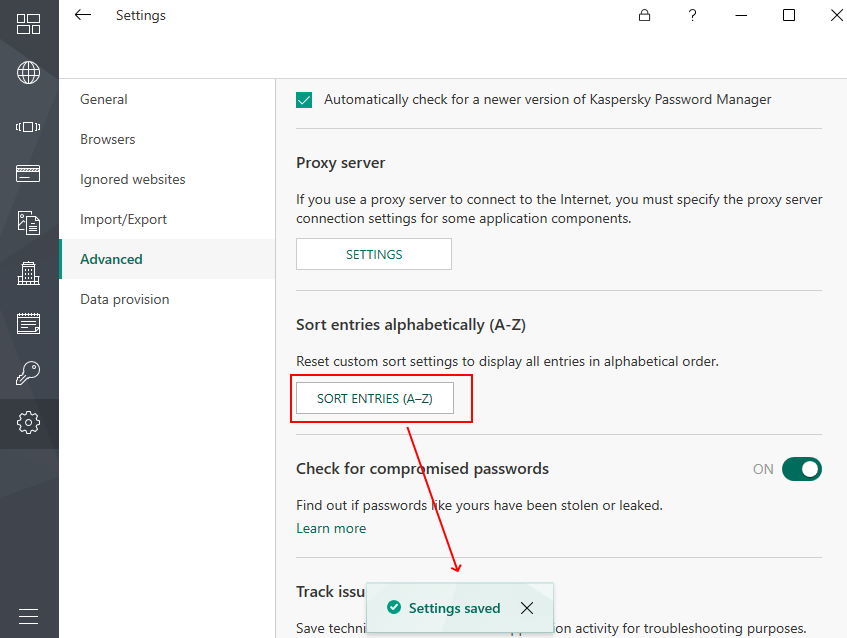Open the documents icon in sidebar
Image resolution: width=847 pixels, height=638 pixels.
tap(28, 222)
